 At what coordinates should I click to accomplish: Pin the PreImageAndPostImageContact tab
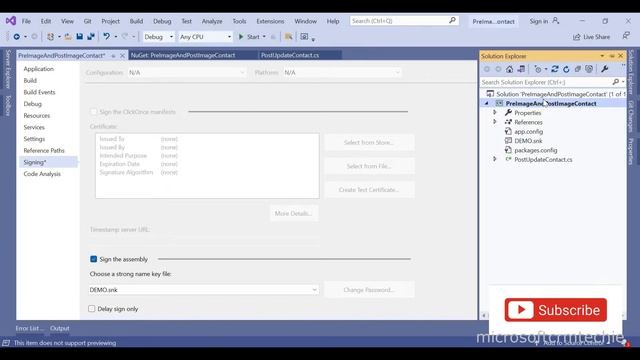click(113, 56)
